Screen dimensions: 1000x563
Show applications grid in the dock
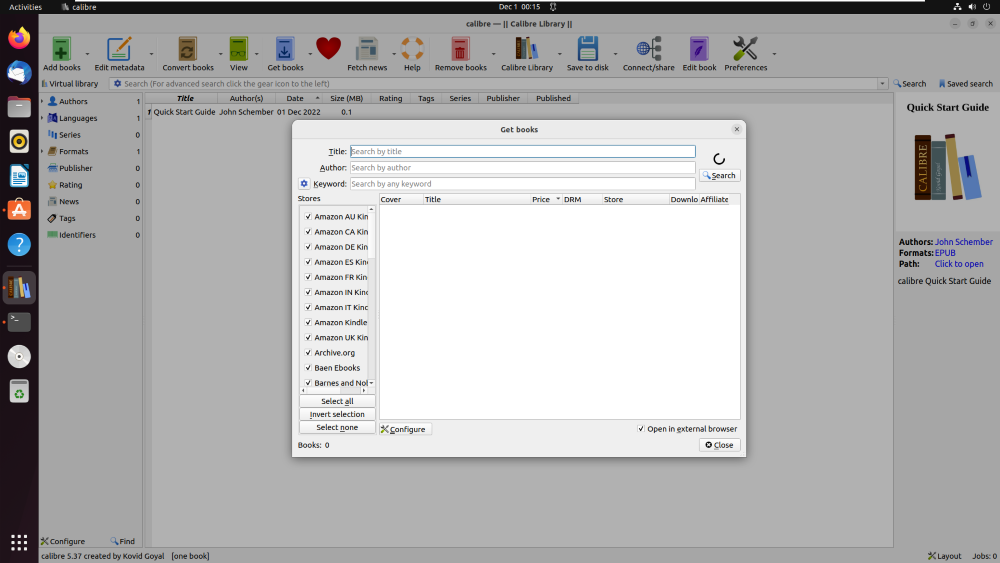pos(19,542)
